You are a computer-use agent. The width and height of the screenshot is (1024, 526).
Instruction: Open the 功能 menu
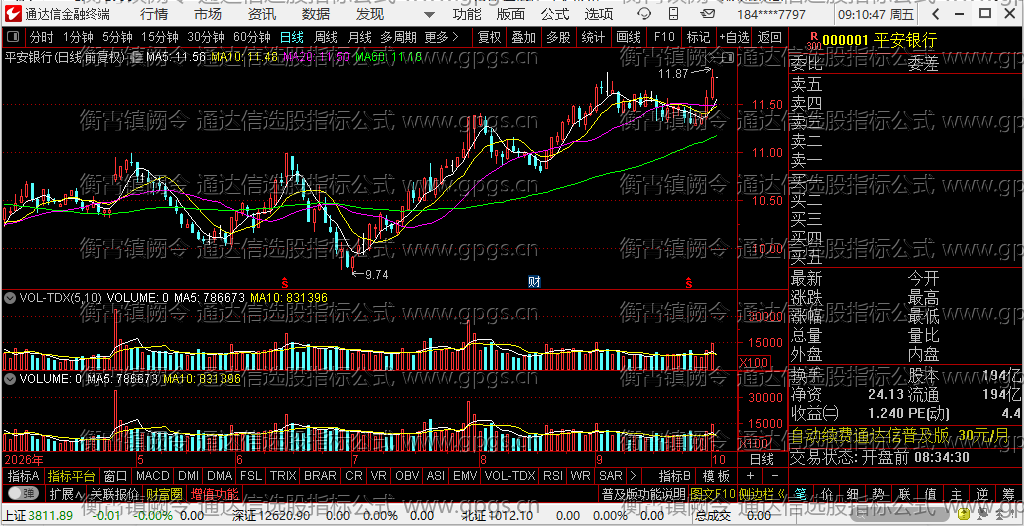tap(467, 14)
